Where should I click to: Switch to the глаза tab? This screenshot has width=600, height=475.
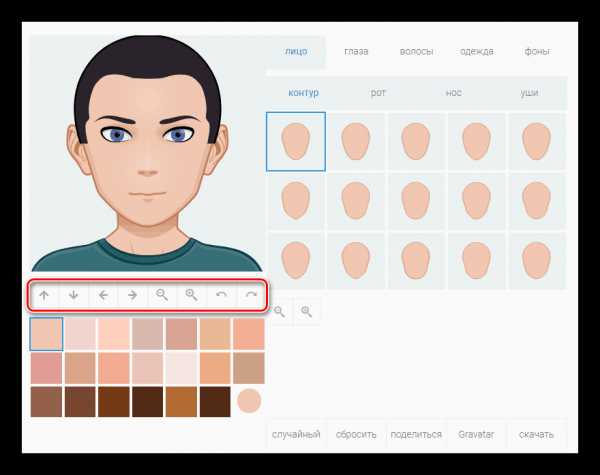[356, 51]
